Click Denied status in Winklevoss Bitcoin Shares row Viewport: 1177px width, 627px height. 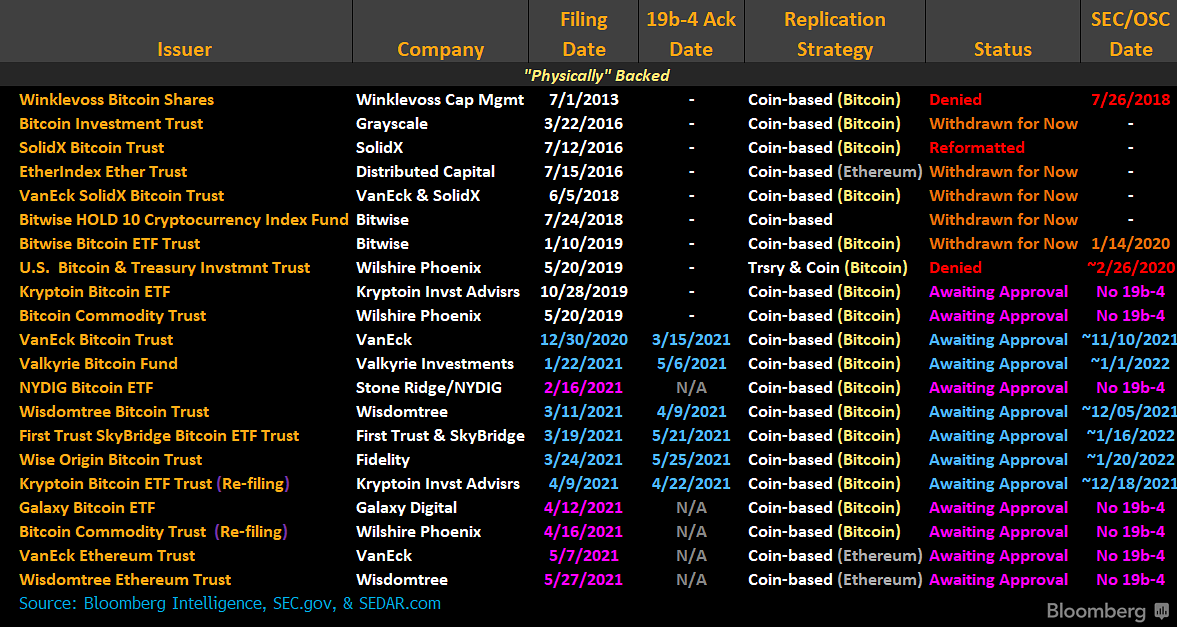tap(956, 99)
